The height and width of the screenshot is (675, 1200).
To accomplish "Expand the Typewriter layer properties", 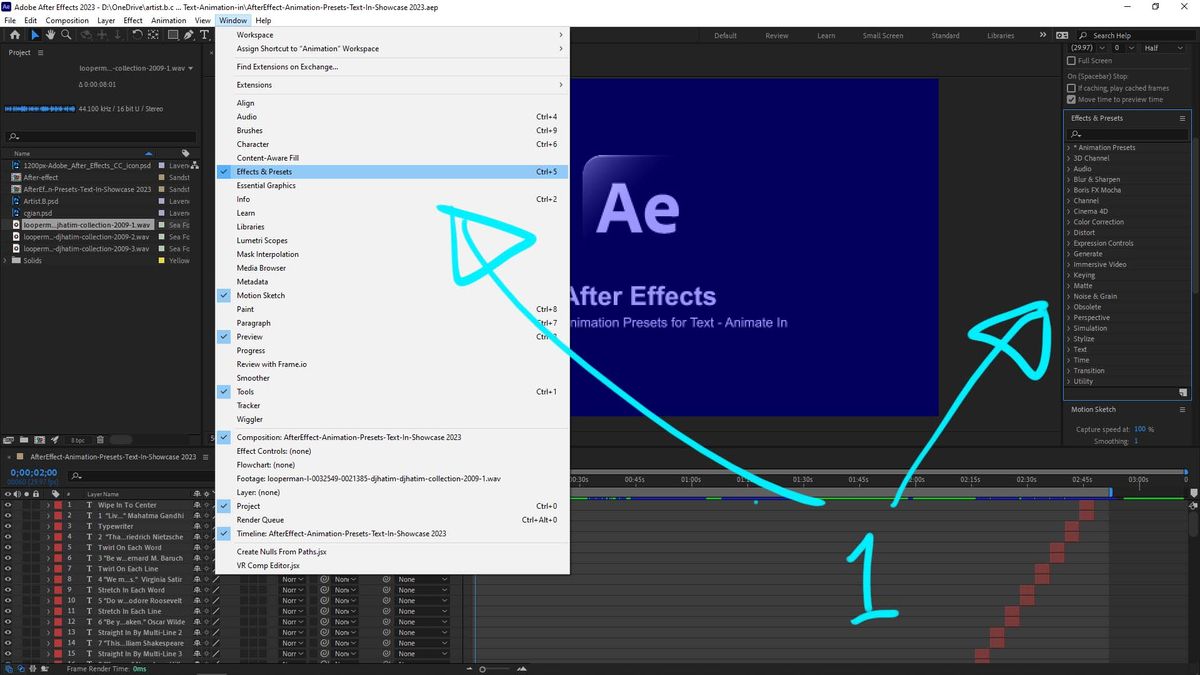I will [x=48, y=526].
